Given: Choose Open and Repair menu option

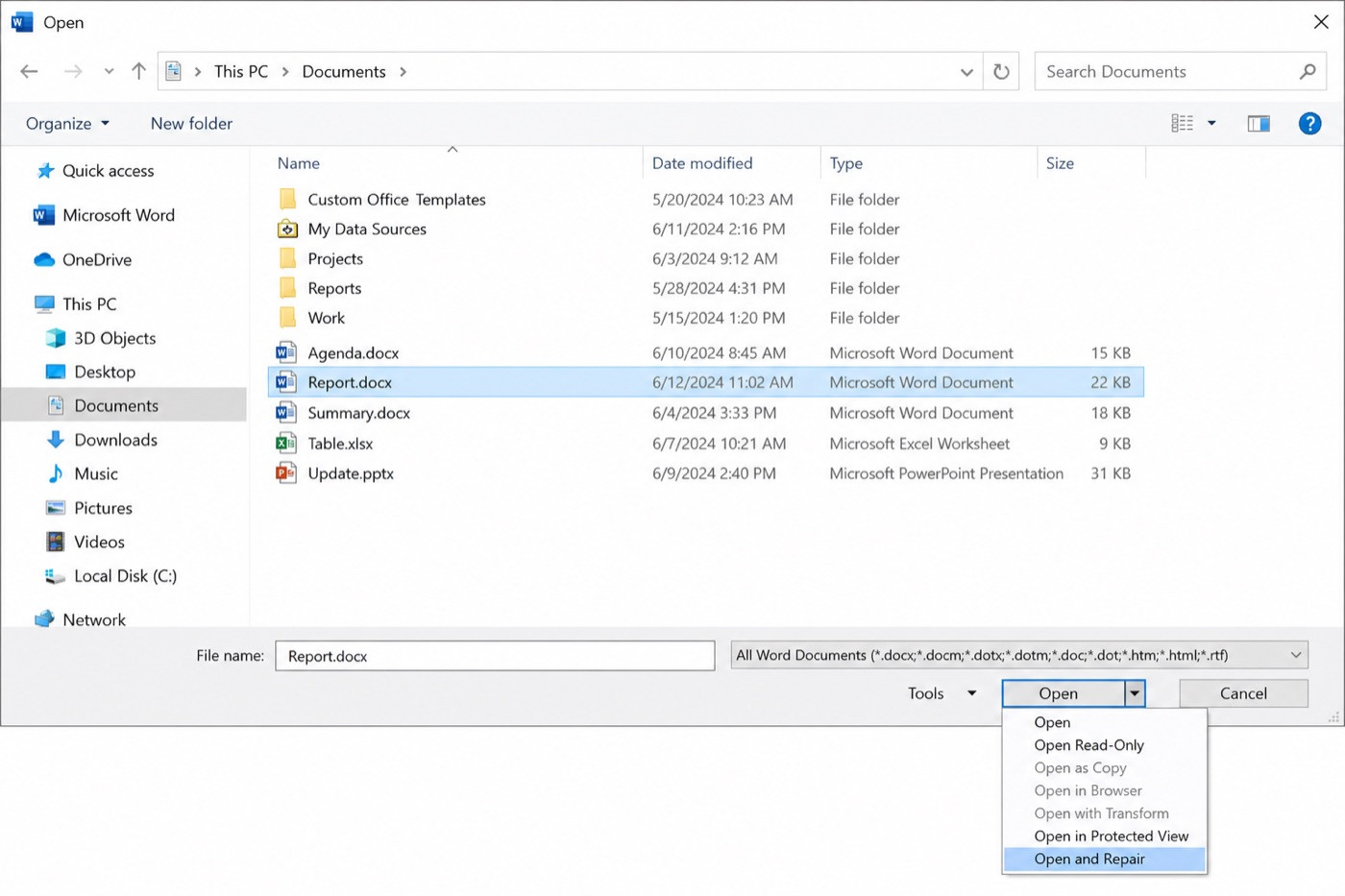Looking at the screenshot, I should (1104, 860).
